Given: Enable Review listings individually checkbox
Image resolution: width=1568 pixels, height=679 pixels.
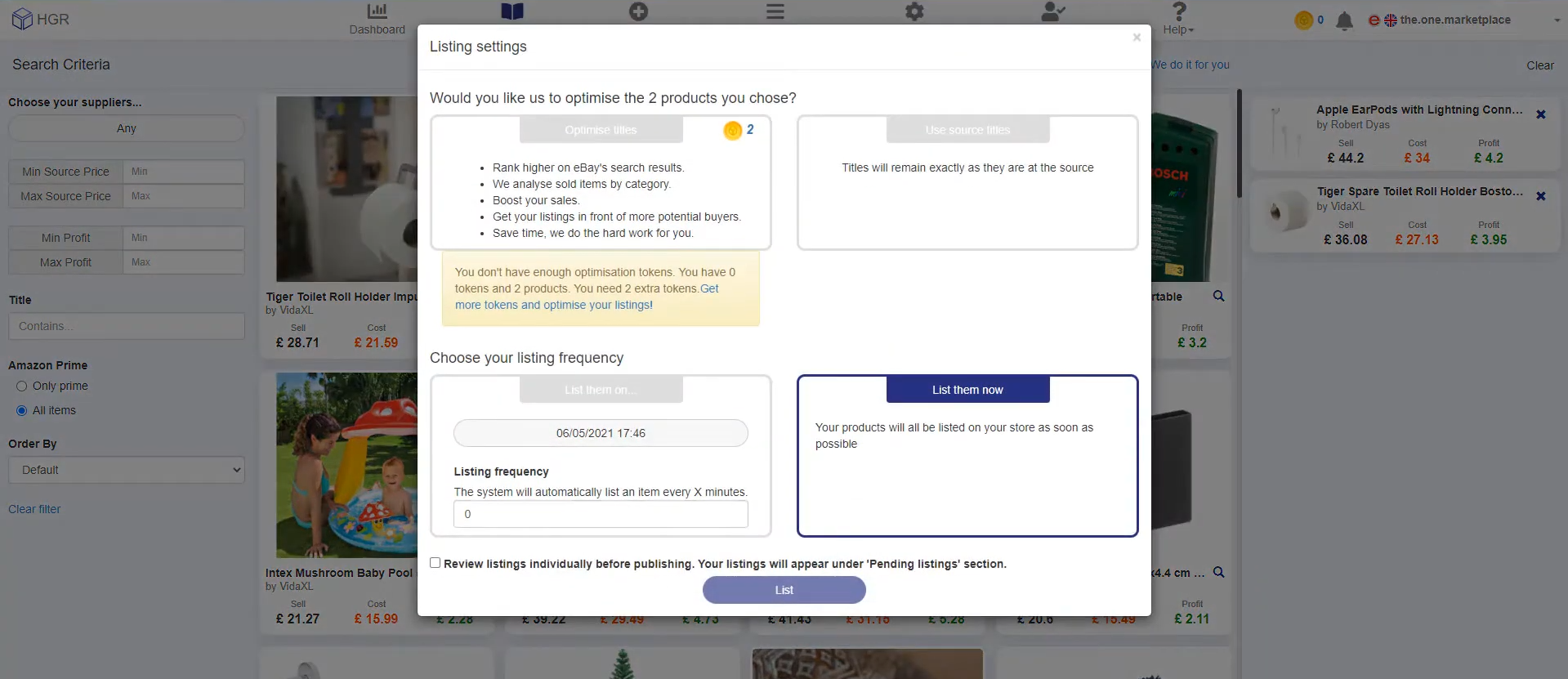Looking at the screenshot, I should pyautogui.click(x=436, y=563).
